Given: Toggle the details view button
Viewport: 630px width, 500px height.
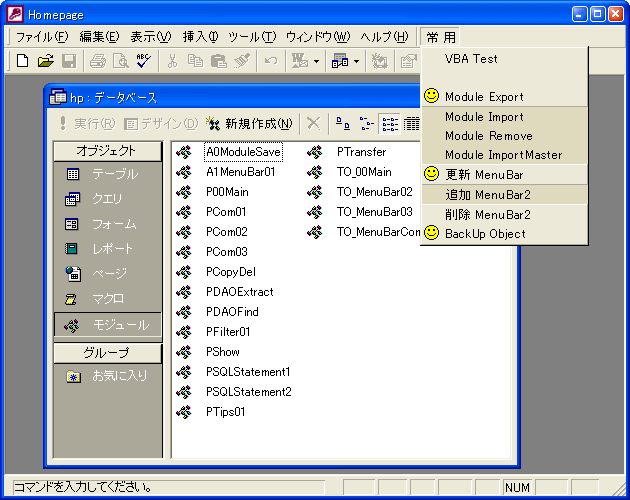Looking at the screenshot, I should pyautogui.click(x=410, y=124).
